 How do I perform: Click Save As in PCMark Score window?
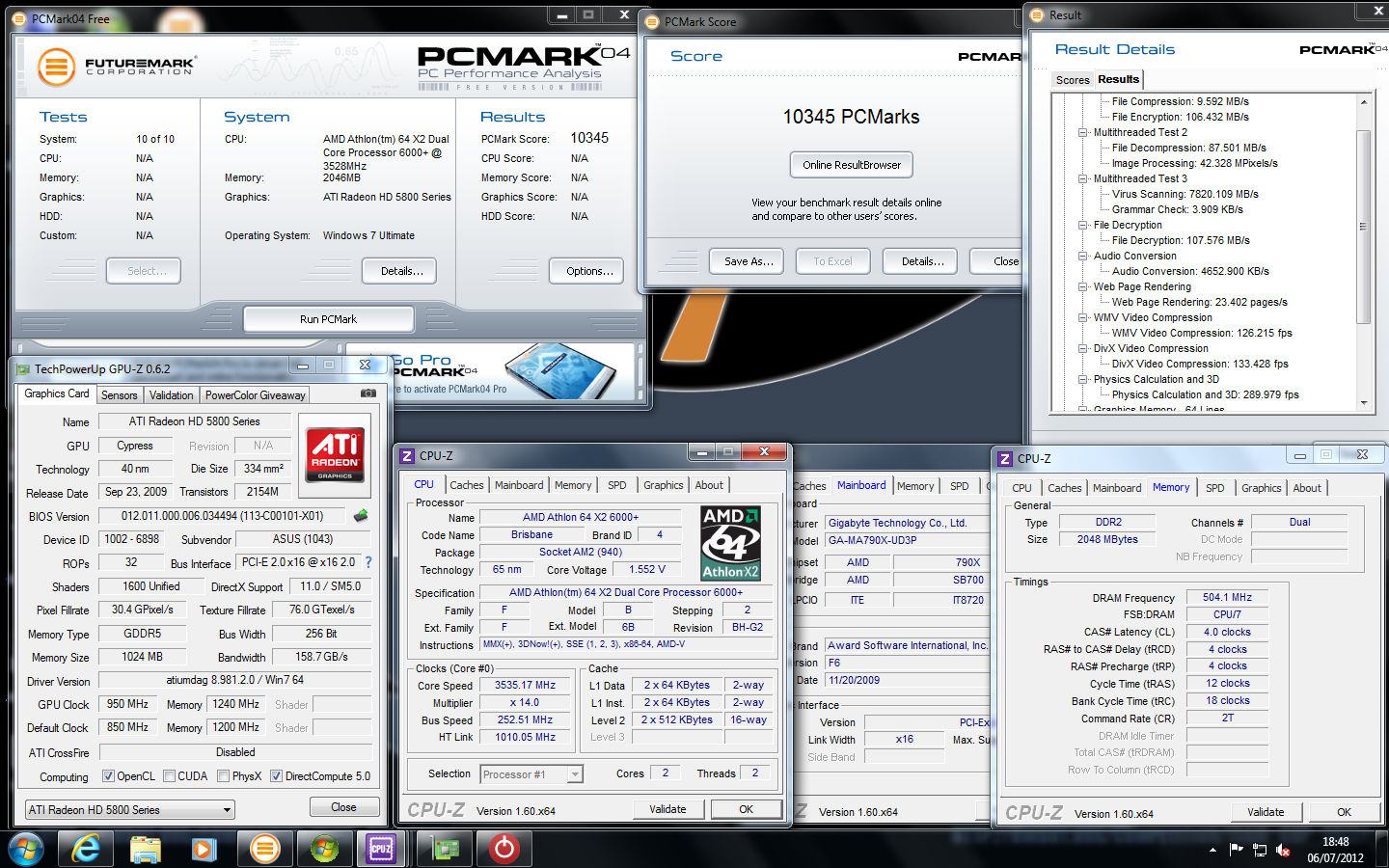coord(749,261)
